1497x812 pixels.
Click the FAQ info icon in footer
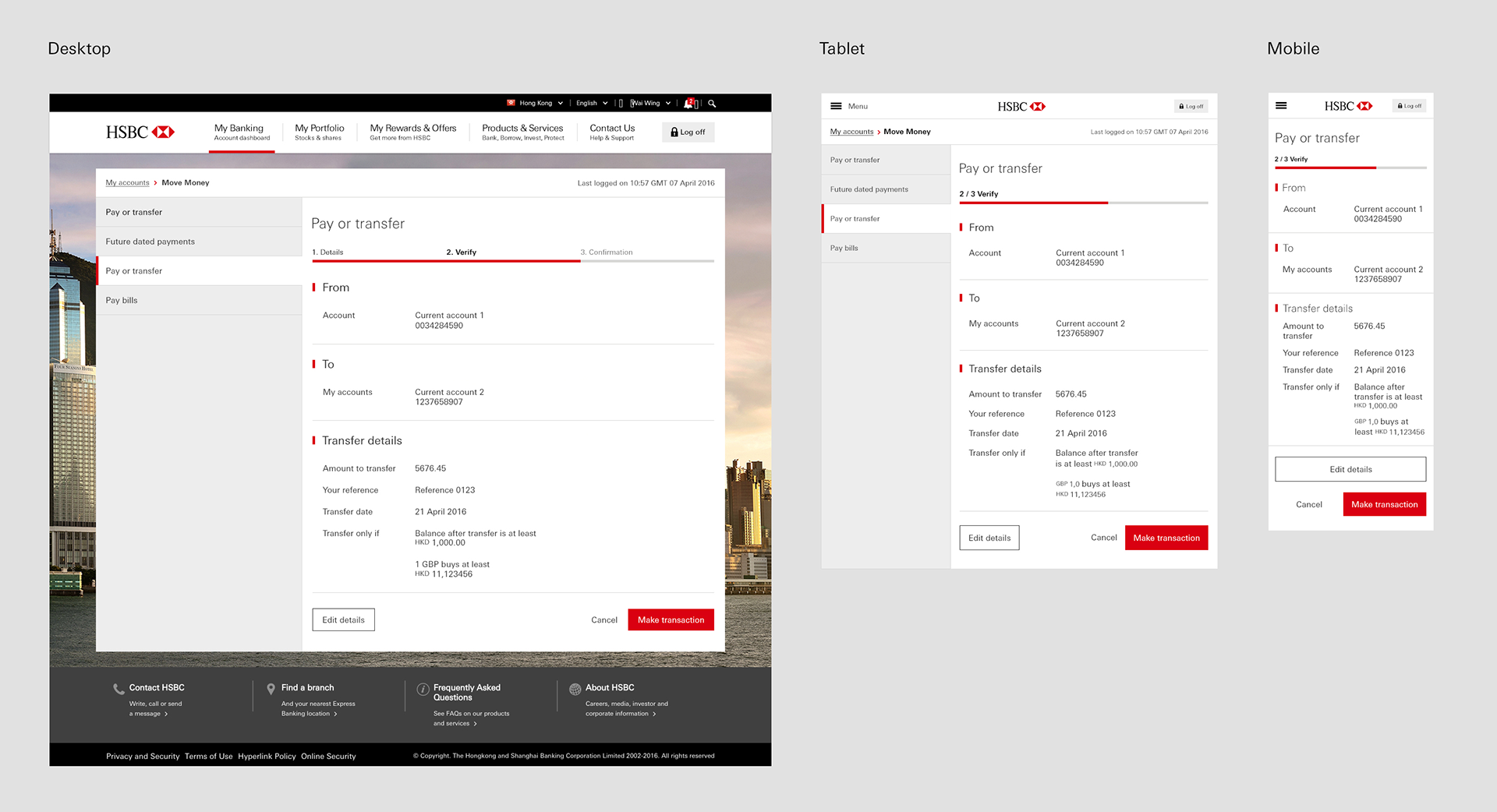pyautogui.click(x=423, y=689)
